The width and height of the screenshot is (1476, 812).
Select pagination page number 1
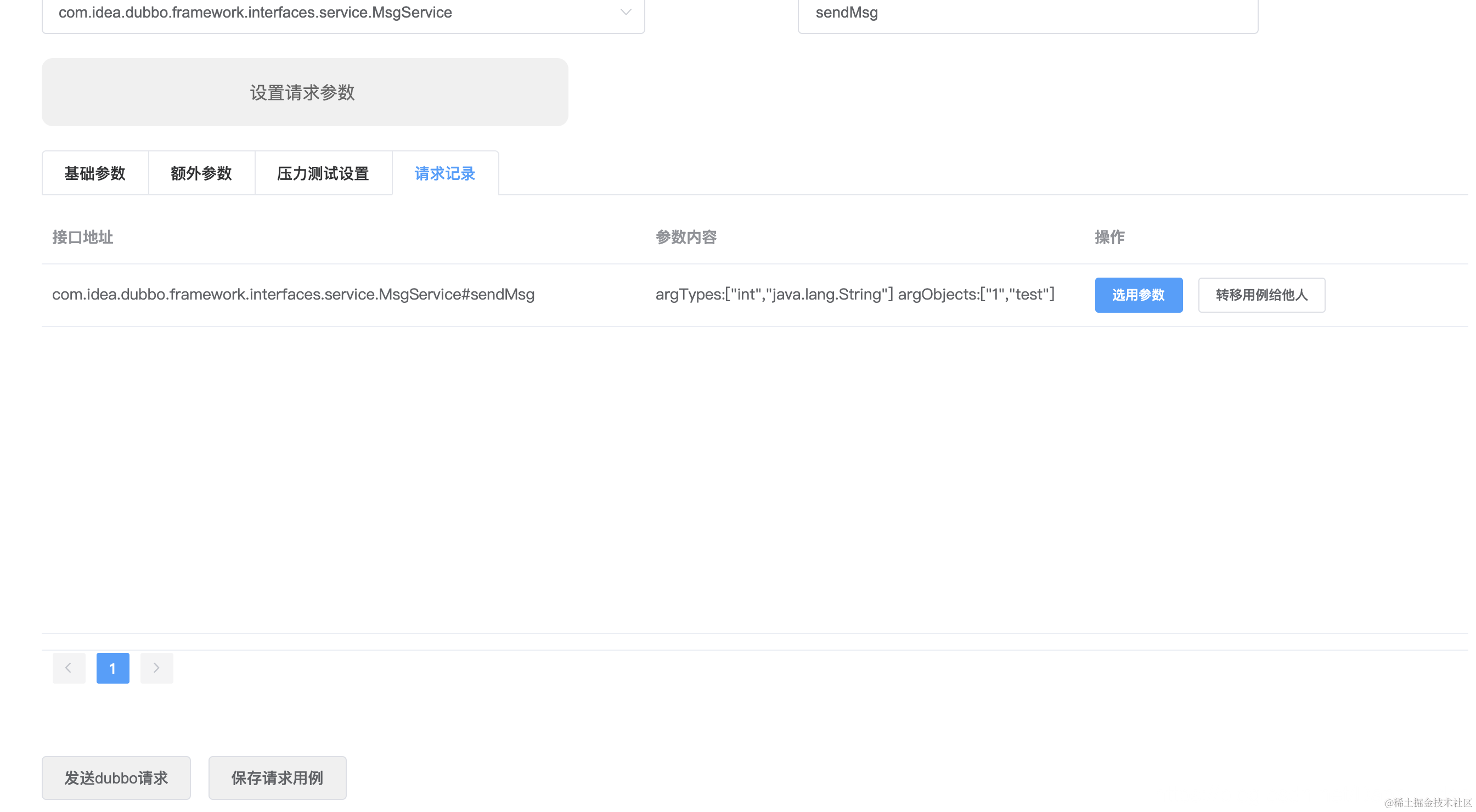coord(112,668)
